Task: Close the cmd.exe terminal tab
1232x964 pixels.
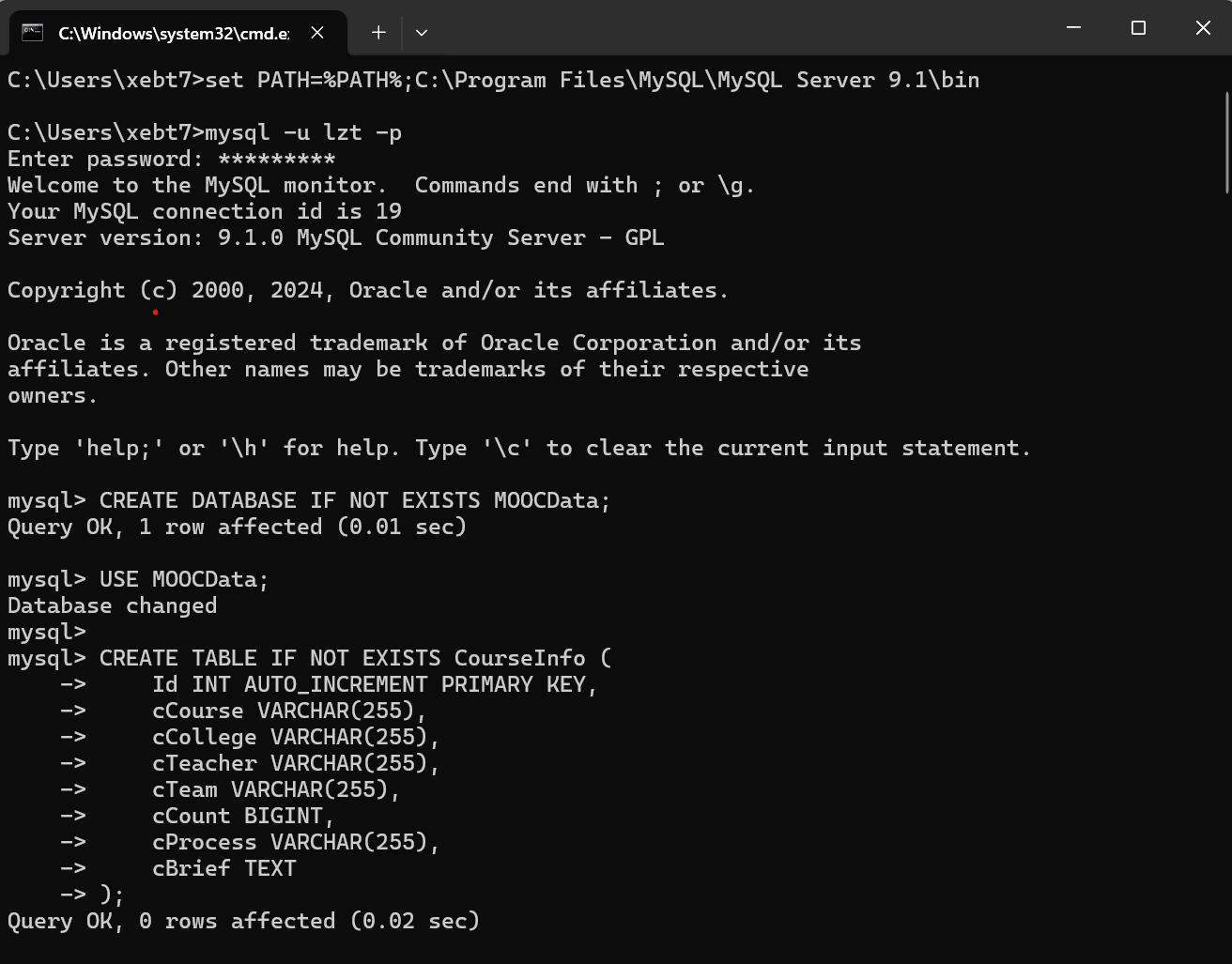Action: 317,33
